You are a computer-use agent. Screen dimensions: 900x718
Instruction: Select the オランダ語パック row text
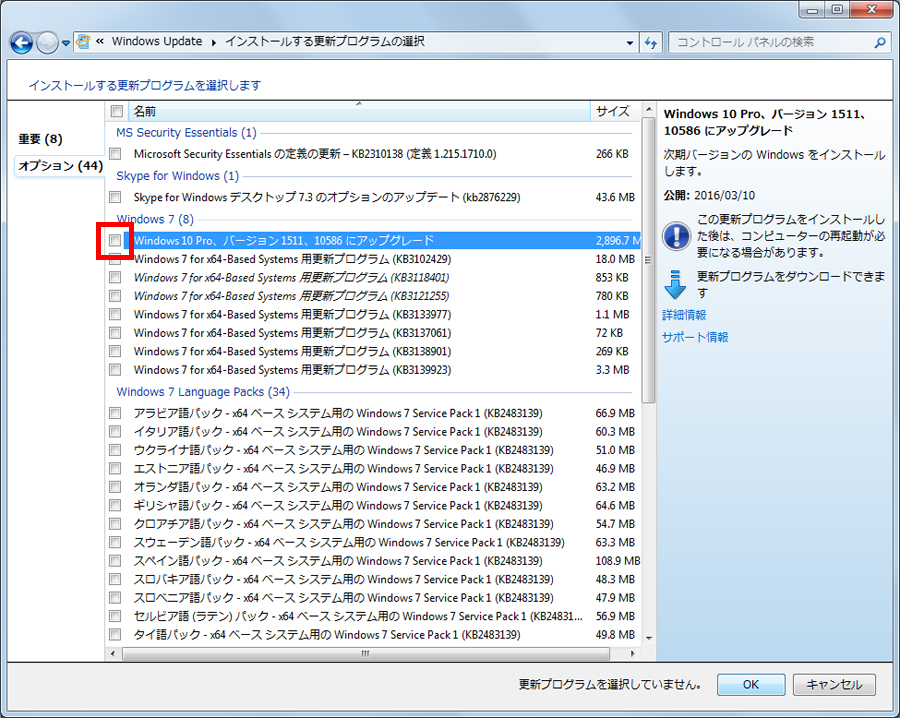tap(338, 487)
